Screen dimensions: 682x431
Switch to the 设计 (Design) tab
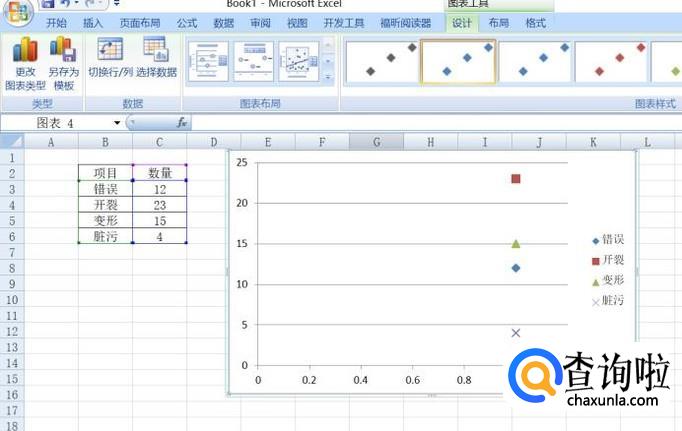point(462,23)
